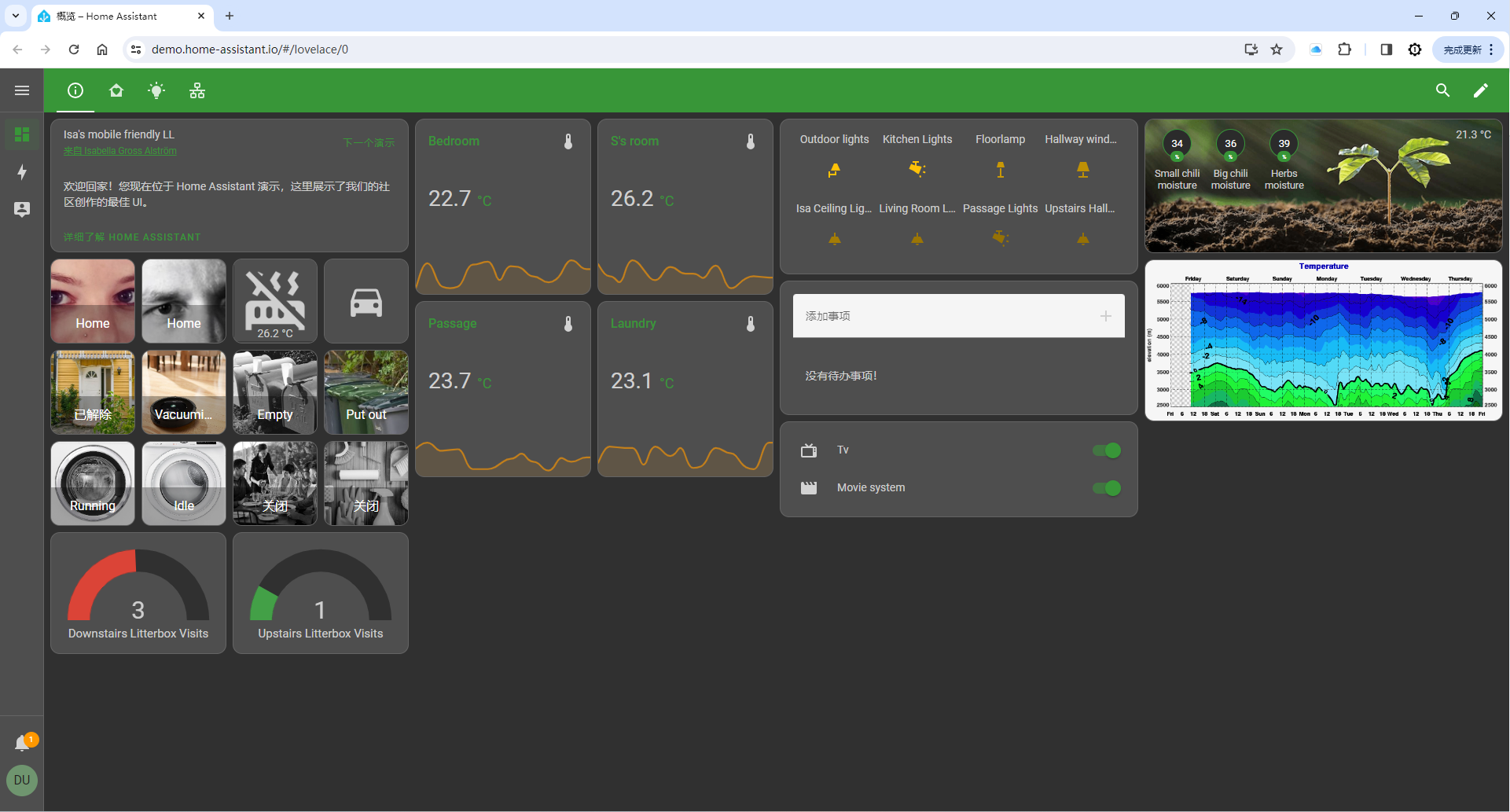Click the Movie system clapper icon
Screen dimensions: 1510x812
(809, 488)
